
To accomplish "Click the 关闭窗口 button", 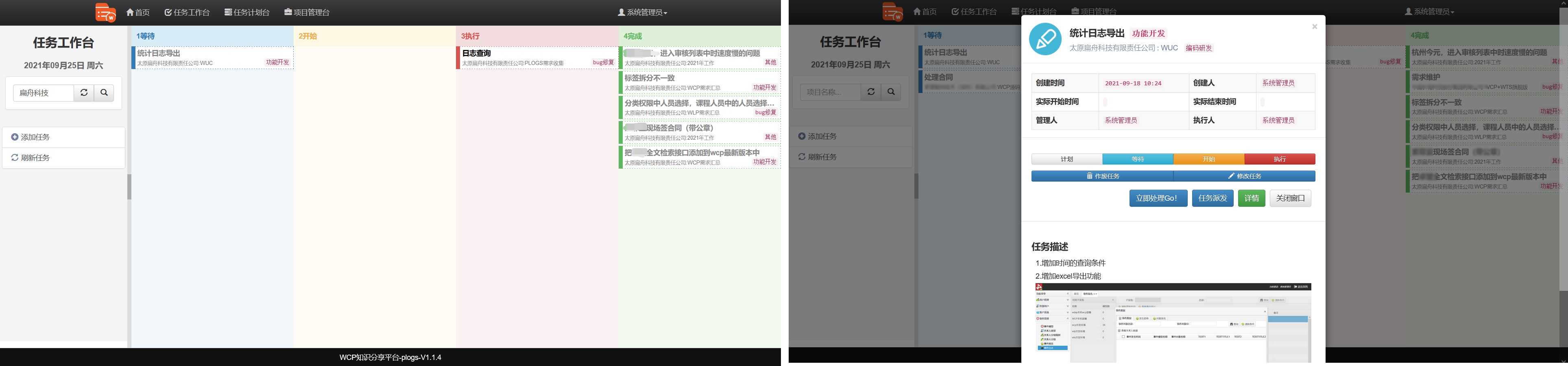I will pyautogui.click(x=1291, y=198).
